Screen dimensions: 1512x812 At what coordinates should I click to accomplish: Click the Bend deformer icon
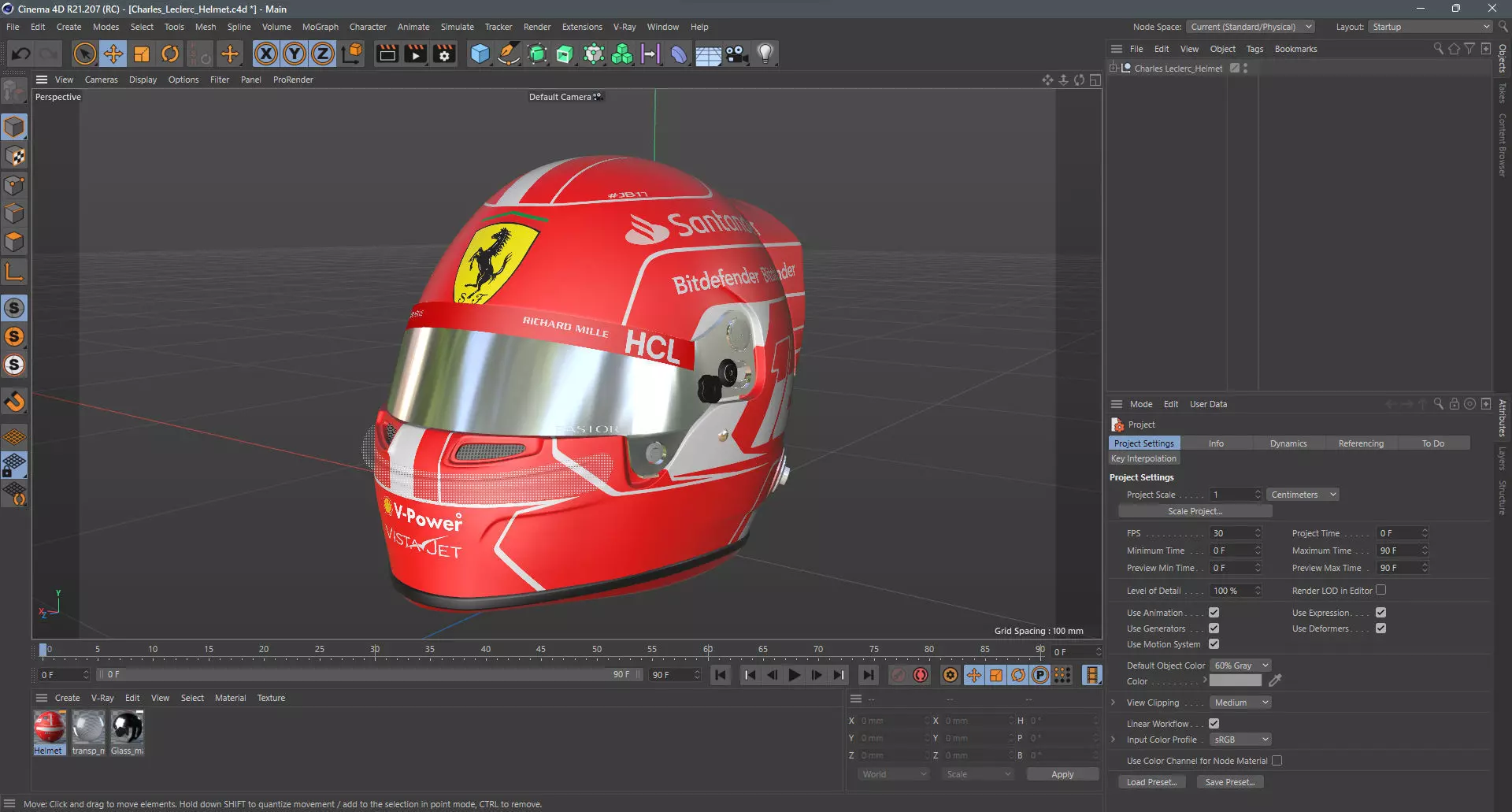(x=679, y=54)
